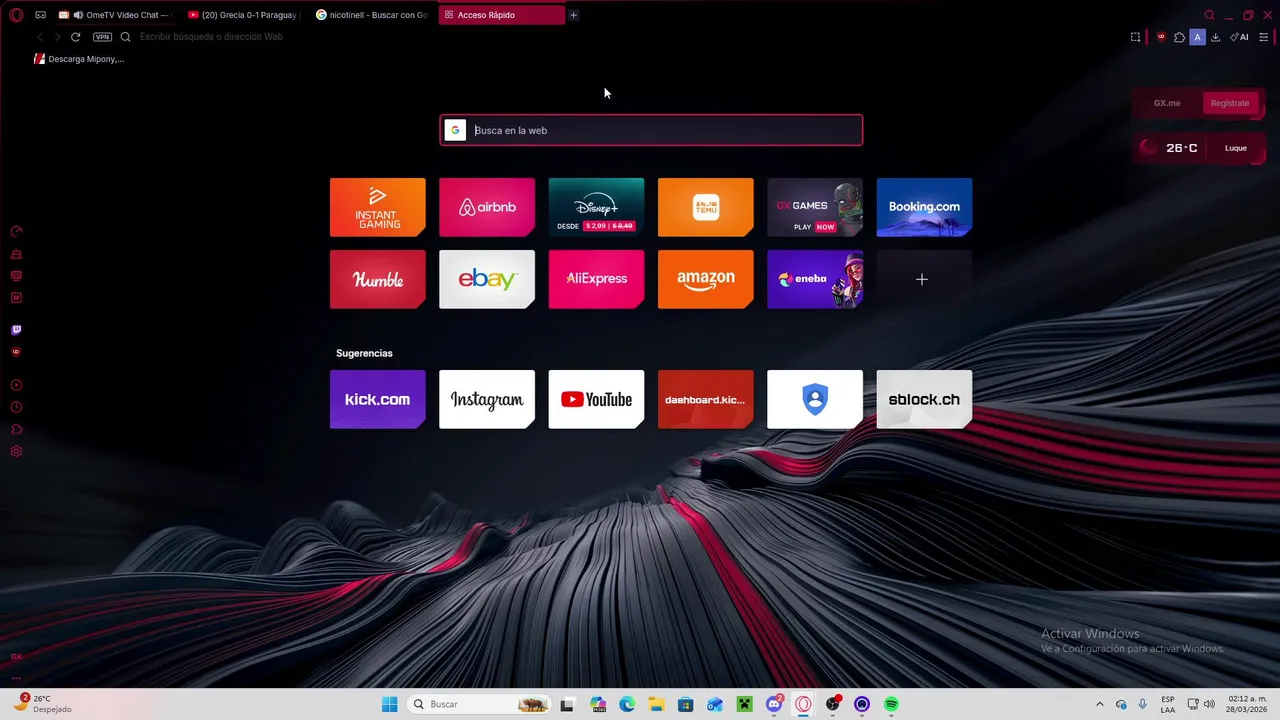Show hidden tray icons chevron

point(1100,704)
